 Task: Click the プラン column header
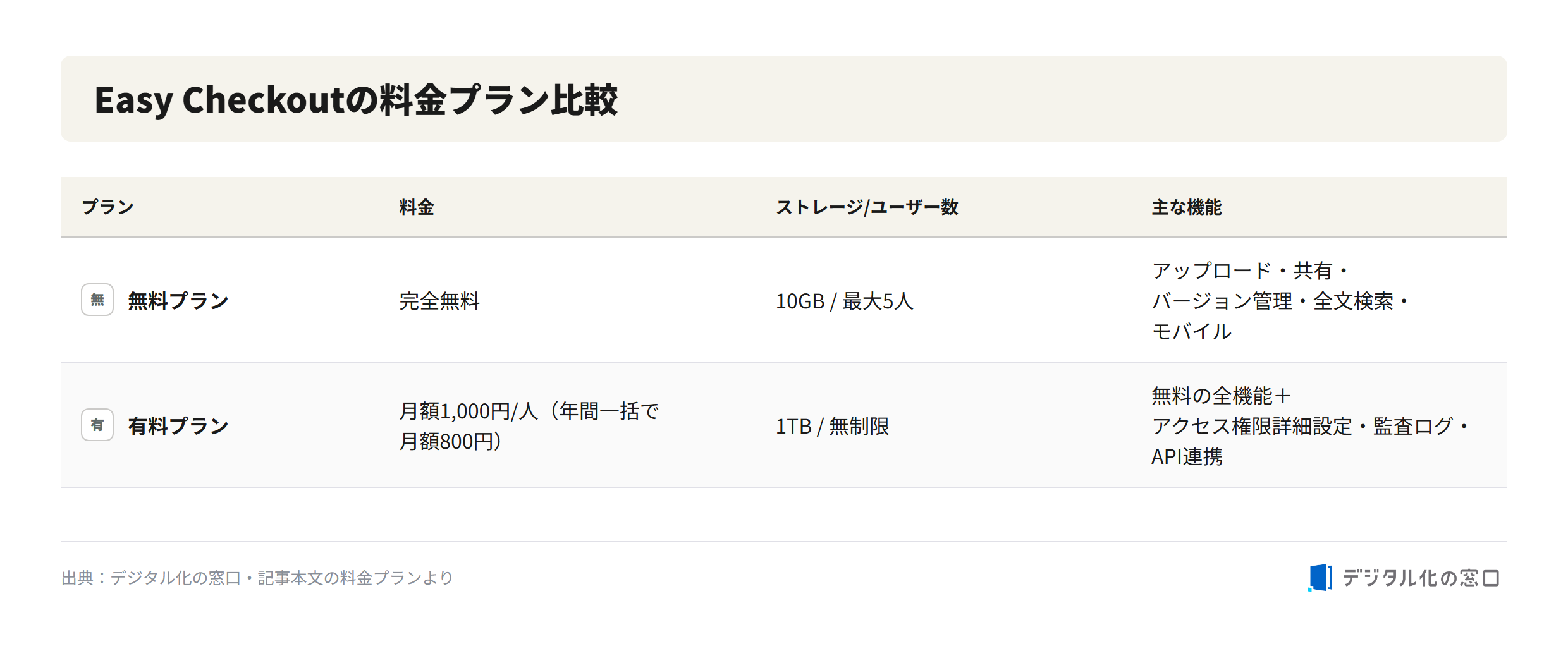tap(108, 207)
